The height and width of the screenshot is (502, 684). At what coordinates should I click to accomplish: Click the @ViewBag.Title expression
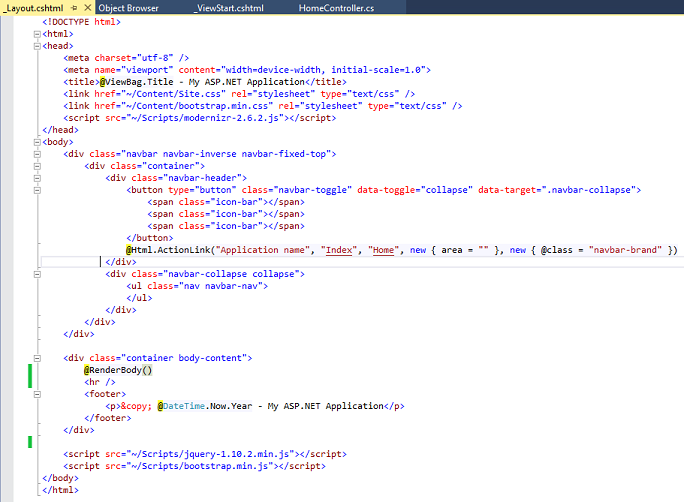137,82
